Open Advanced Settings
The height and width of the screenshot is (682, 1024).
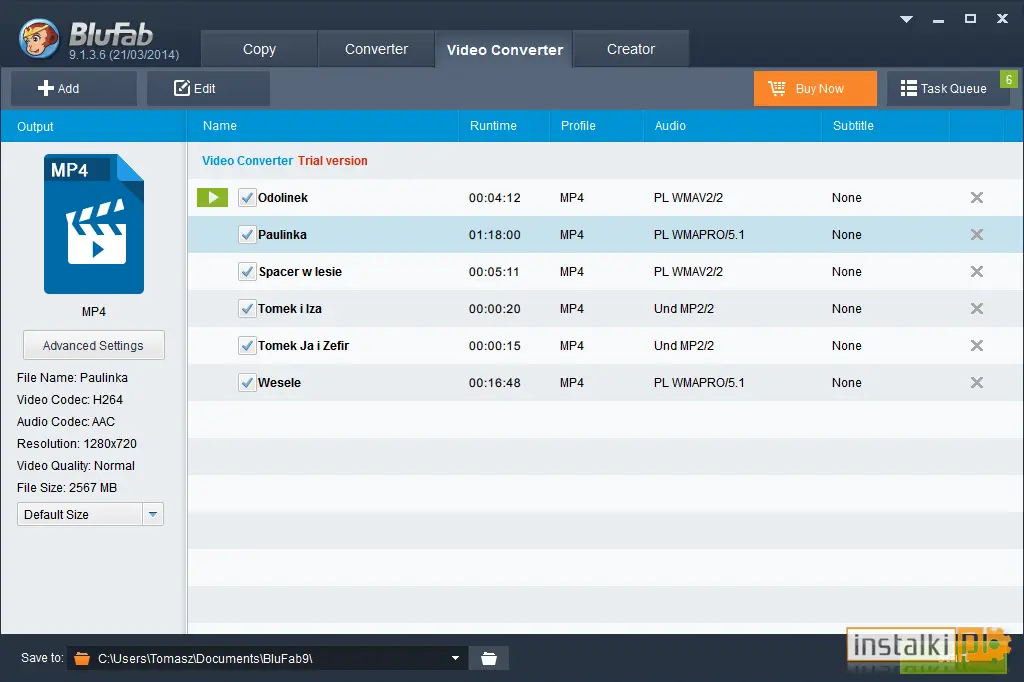pos(93,345)
